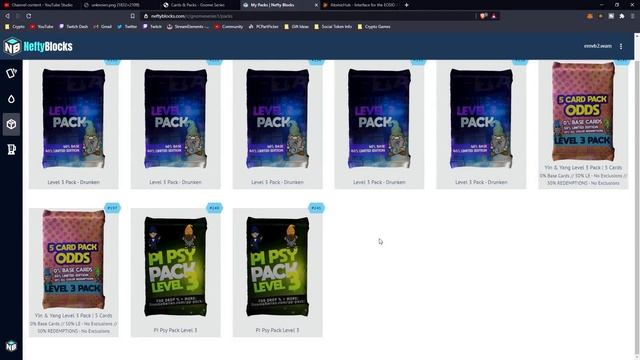The image size is (640, 360).
Task: Open Brave Rewards triangle icon
Action: tap(494, 16)
